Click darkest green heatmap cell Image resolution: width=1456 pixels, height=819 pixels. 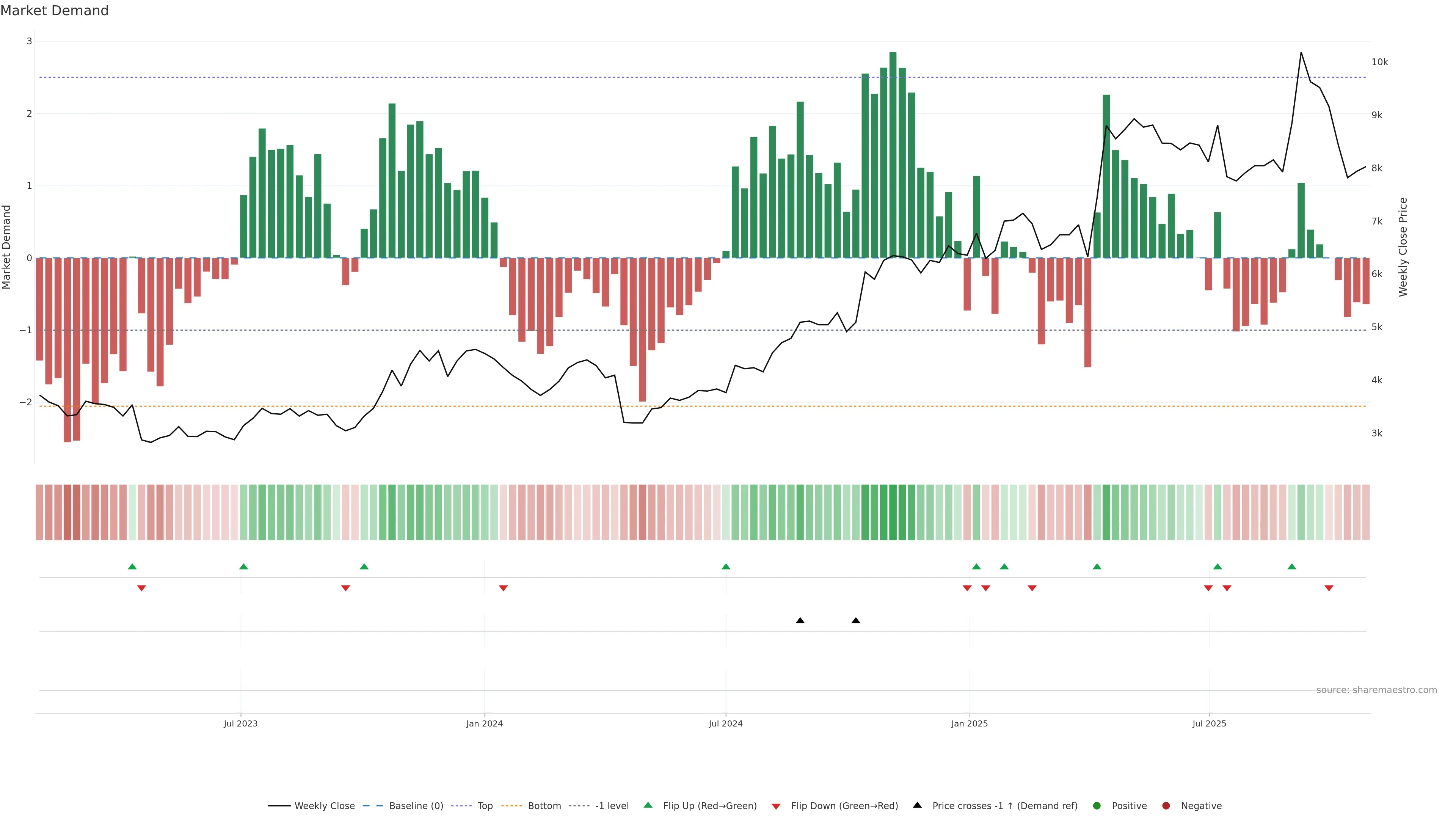click(x=893, y=512)
